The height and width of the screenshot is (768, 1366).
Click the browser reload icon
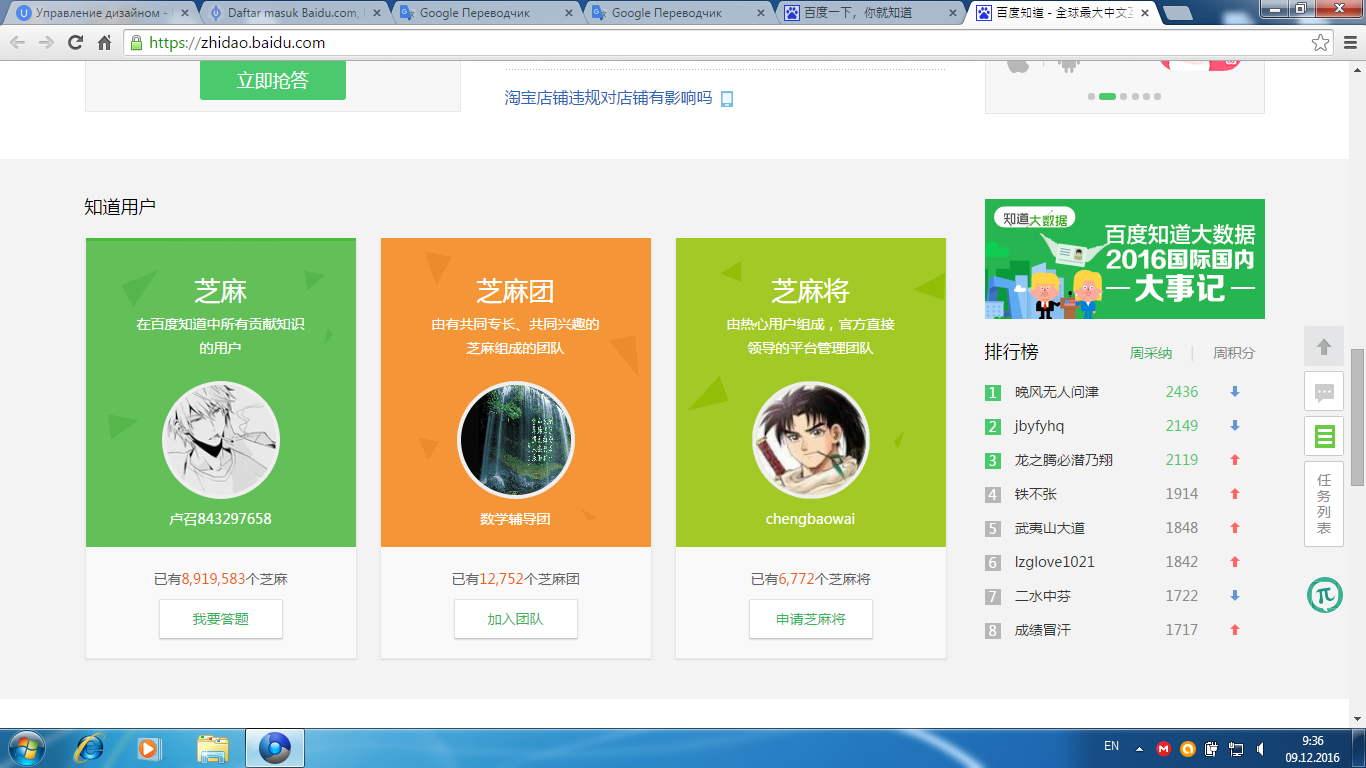coord(75,42)
